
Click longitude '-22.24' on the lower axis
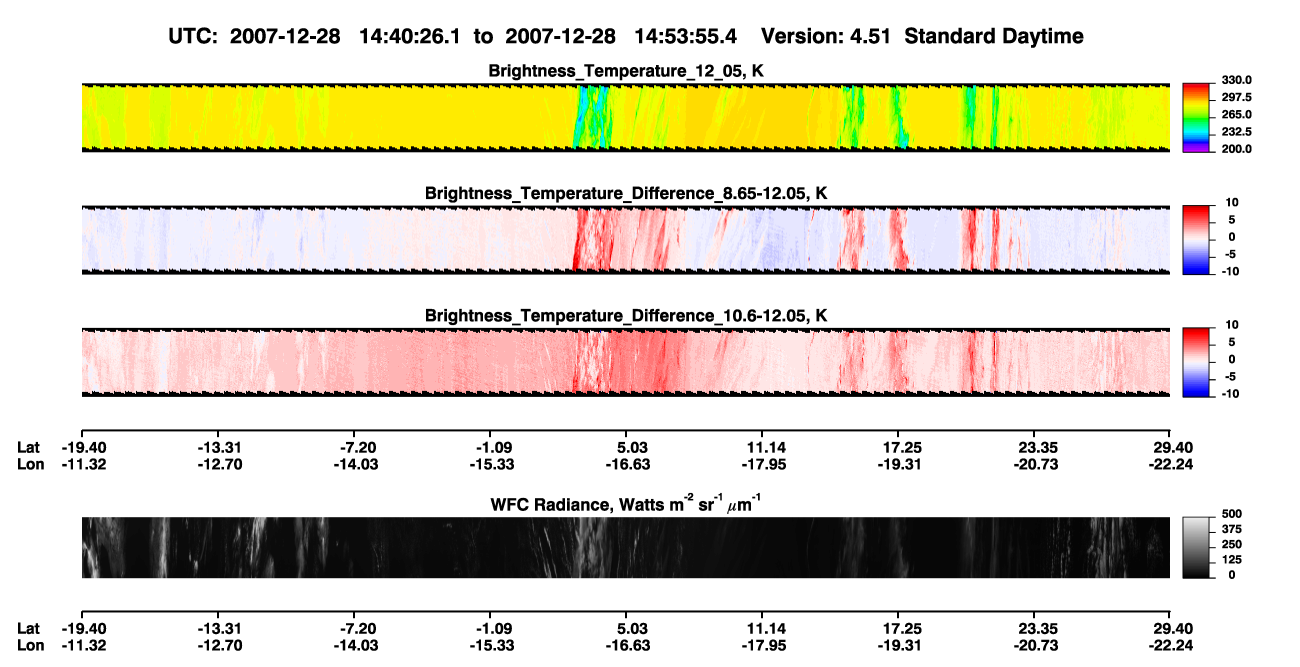click(1171, 645)
